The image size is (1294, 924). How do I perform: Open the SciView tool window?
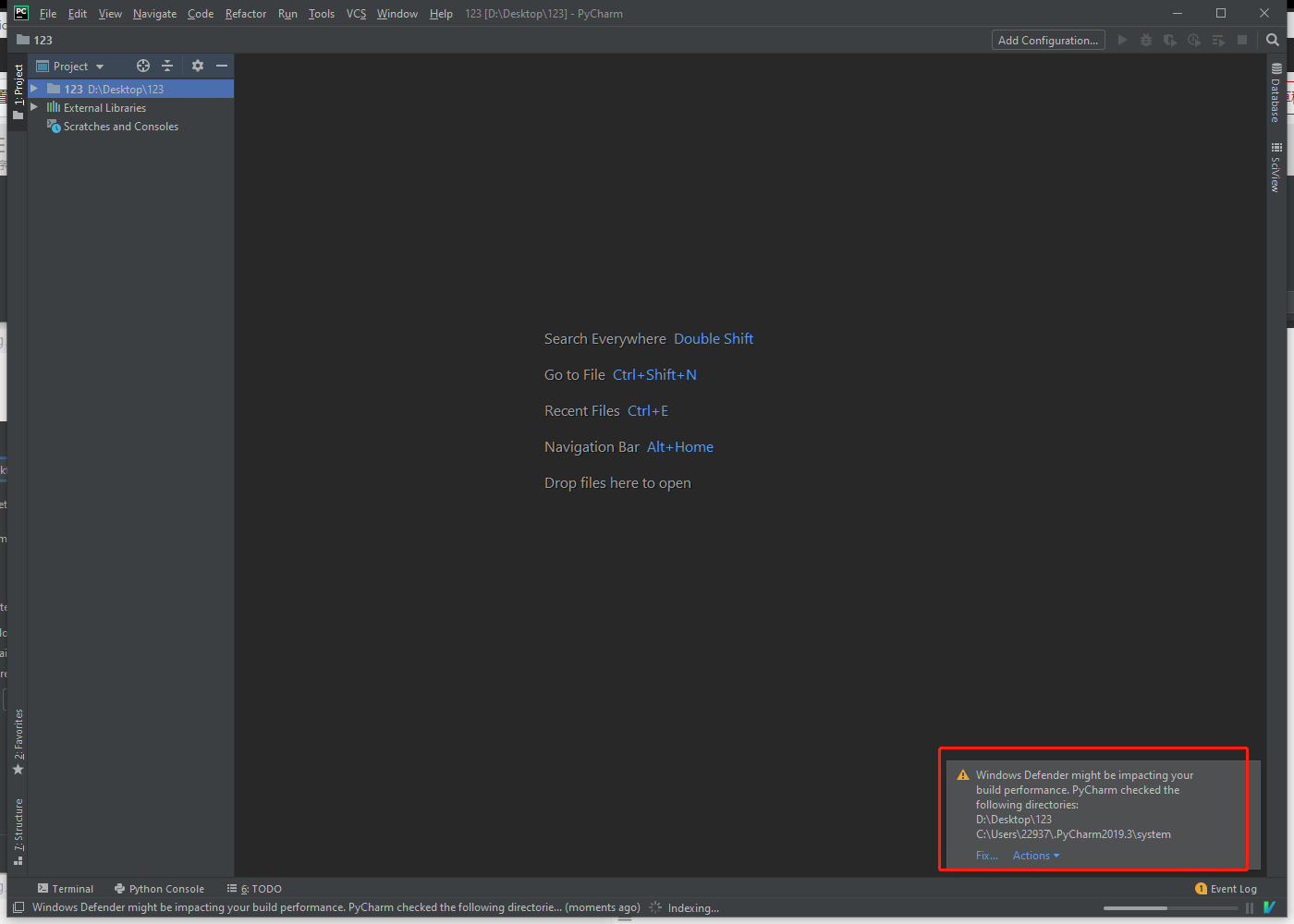click(1276, 167)
